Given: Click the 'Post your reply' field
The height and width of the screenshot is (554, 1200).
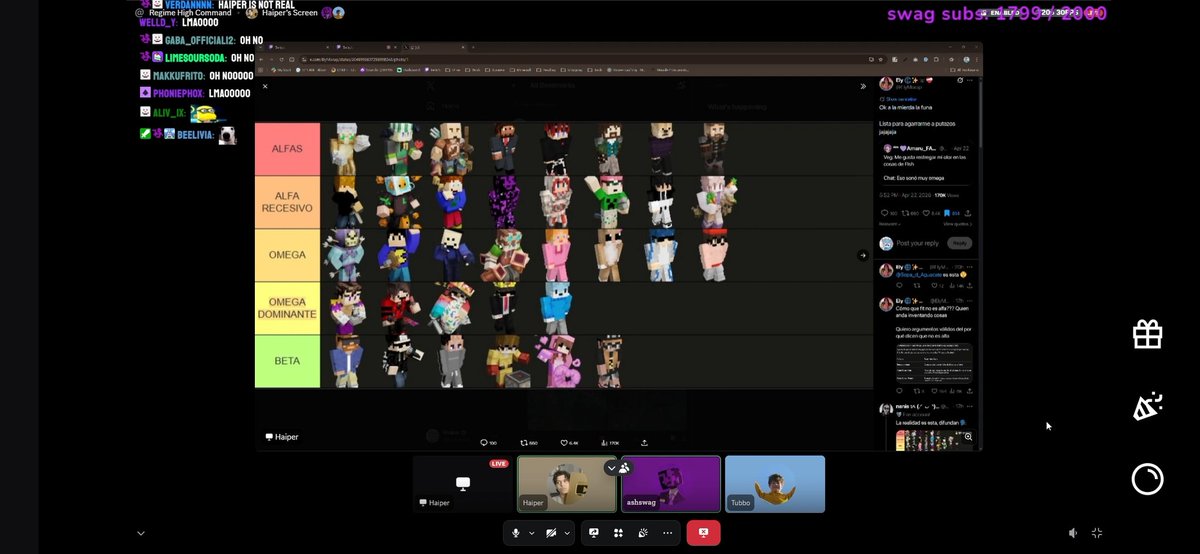Looking at the screenshot, I should tap(920, 243).
